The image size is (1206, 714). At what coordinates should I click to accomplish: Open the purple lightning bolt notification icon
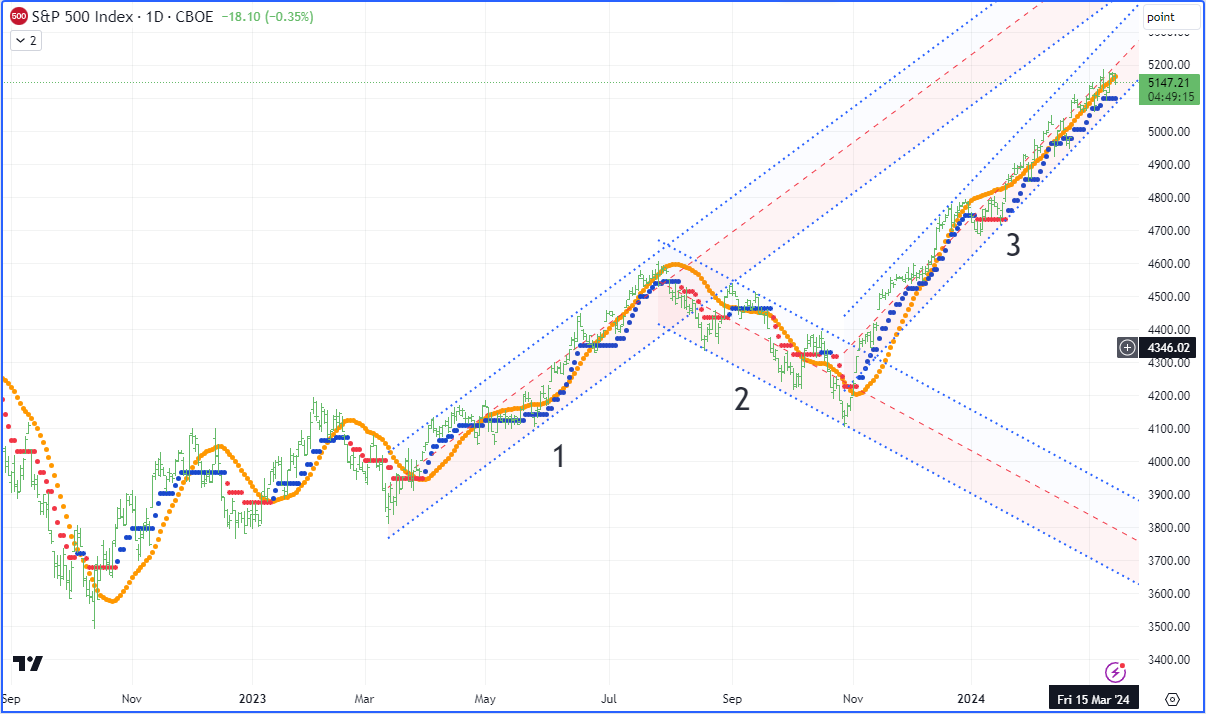1116,672
